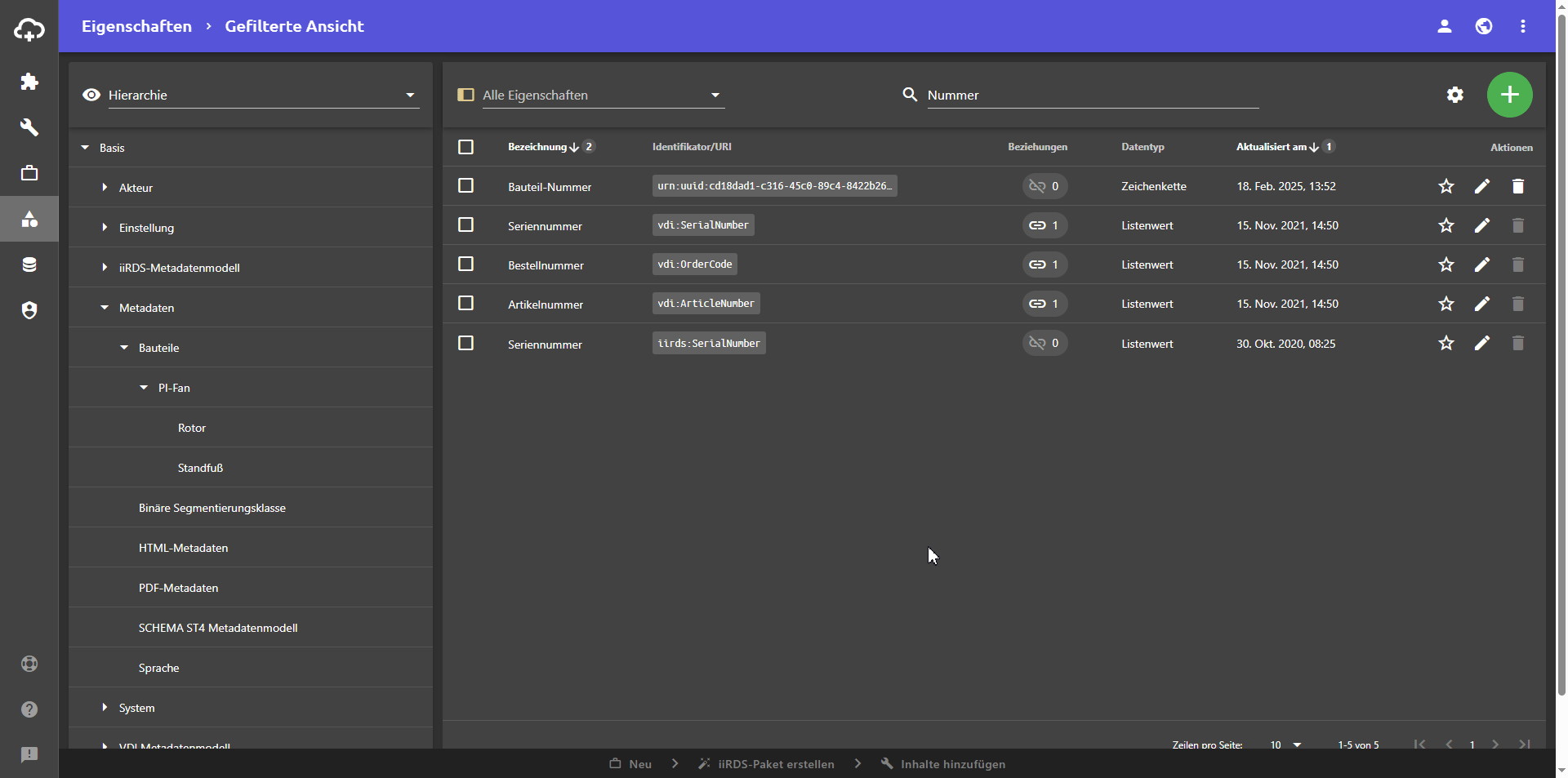Click iiRDS-Paket erstellen in bottom bar

pos(775,764)
